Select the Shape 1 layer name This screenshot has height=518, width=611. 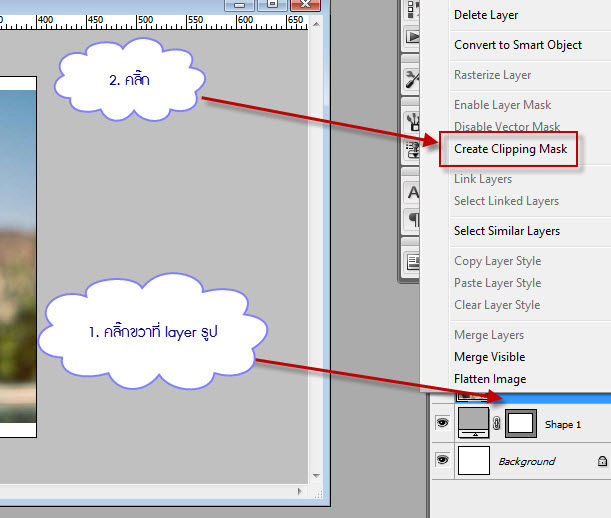(563, 424)
